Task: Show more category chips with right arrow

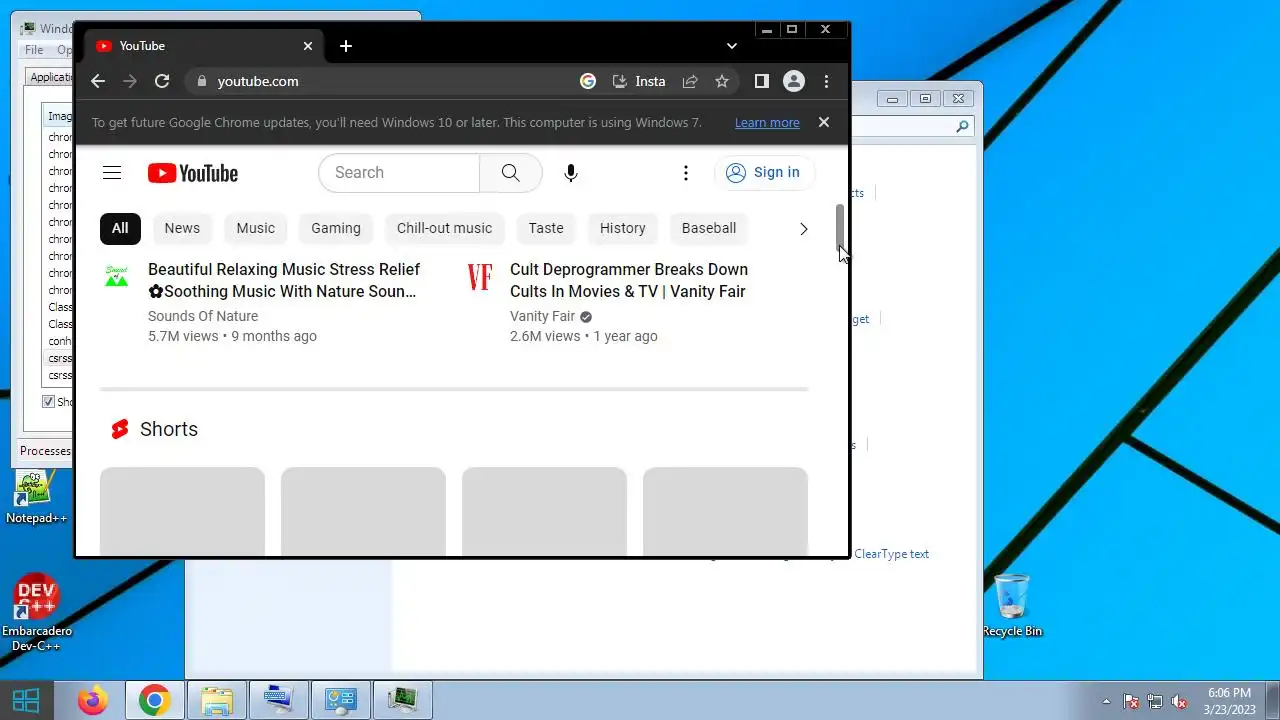Action: pos(803,229)
